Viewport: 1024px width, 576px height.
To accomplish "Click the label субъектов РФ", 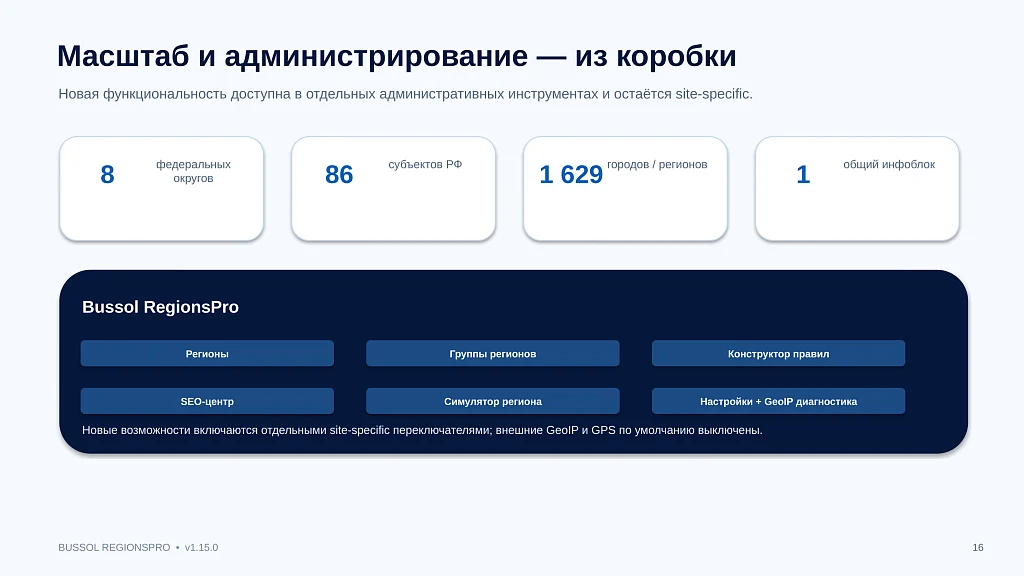I will pyautogui.click(x=425, y=165).
